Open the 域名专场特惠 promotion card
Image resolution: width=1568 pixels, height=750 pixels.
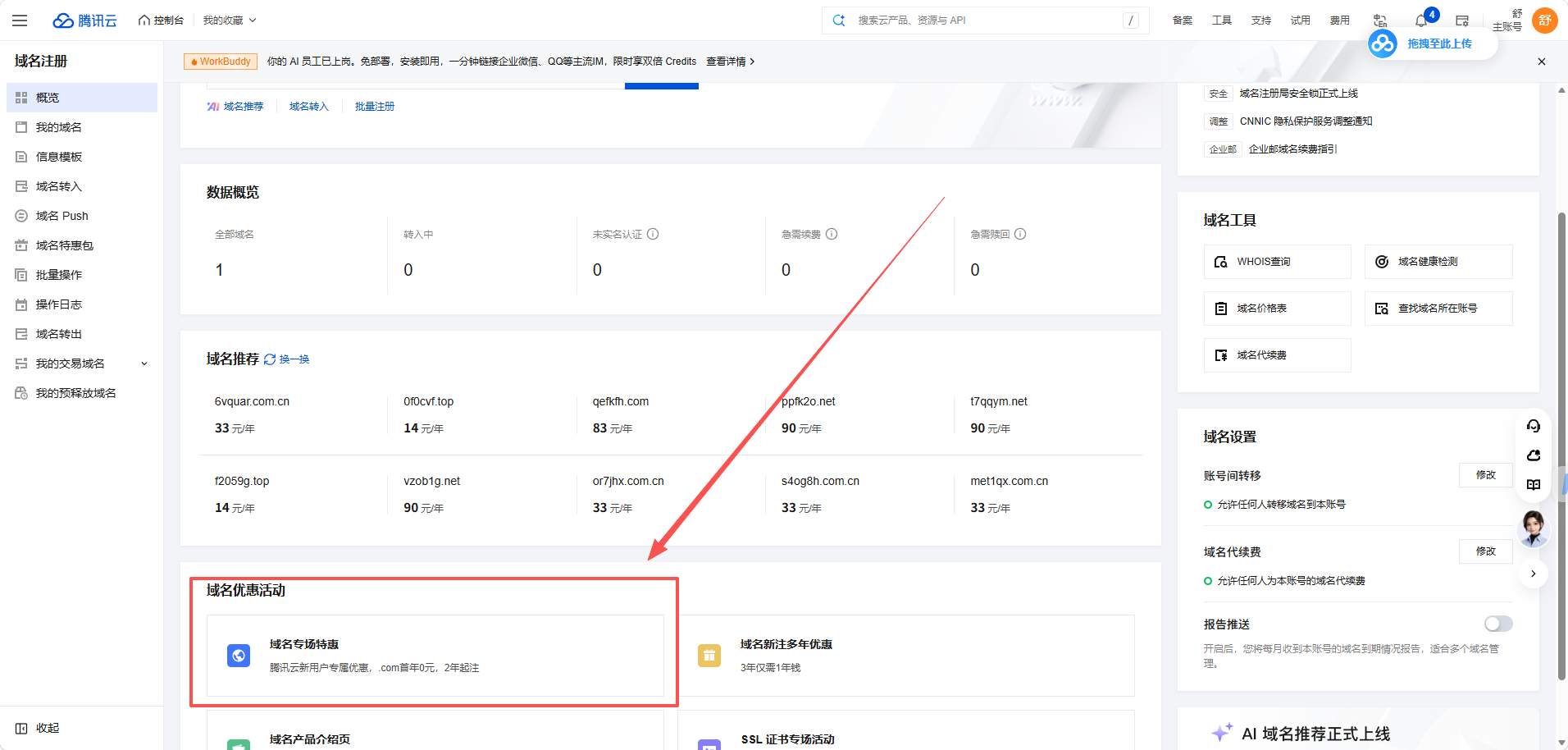[x=435, y=656]
